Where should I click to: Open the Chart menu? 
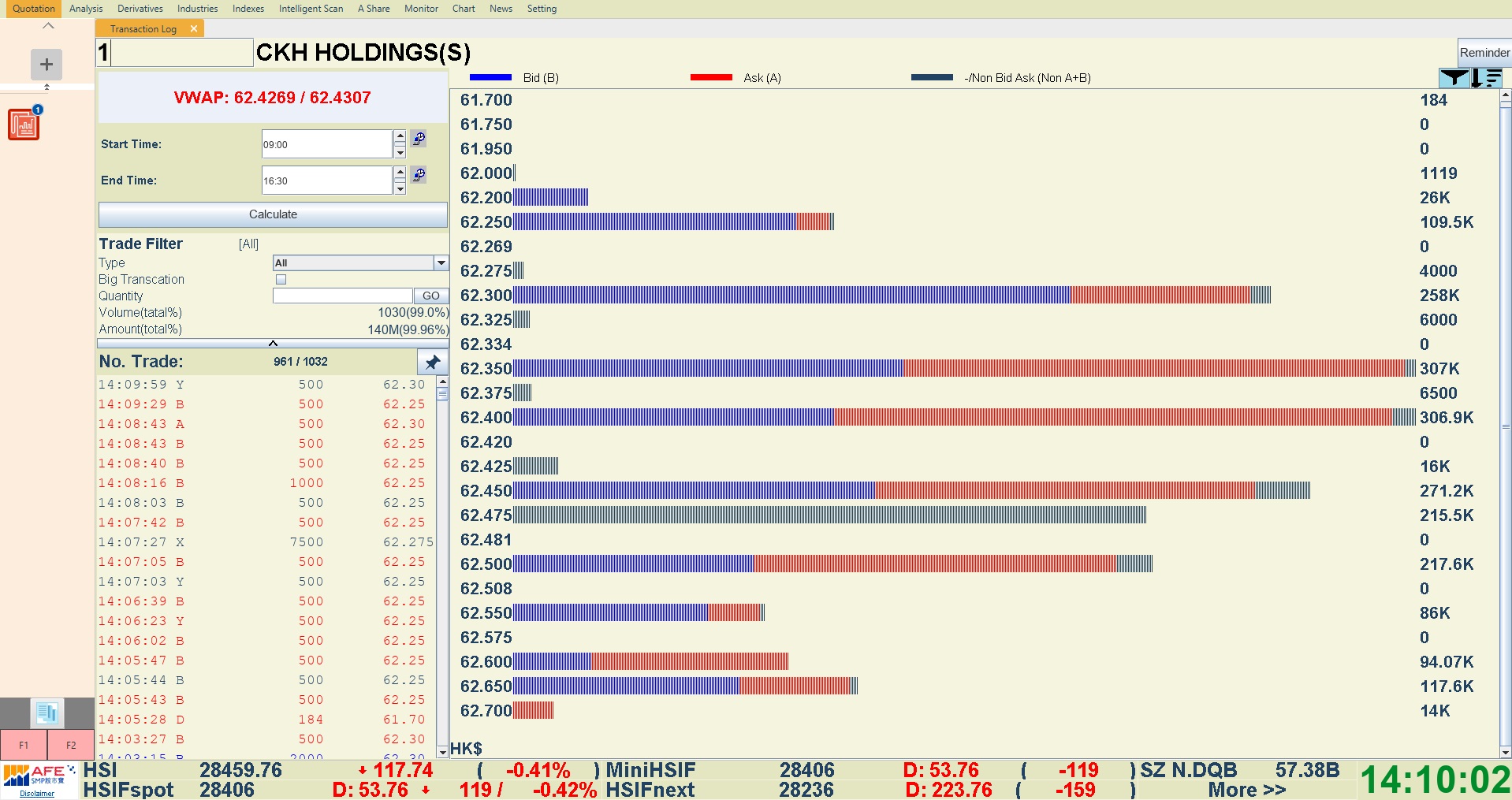coord(464,9)
